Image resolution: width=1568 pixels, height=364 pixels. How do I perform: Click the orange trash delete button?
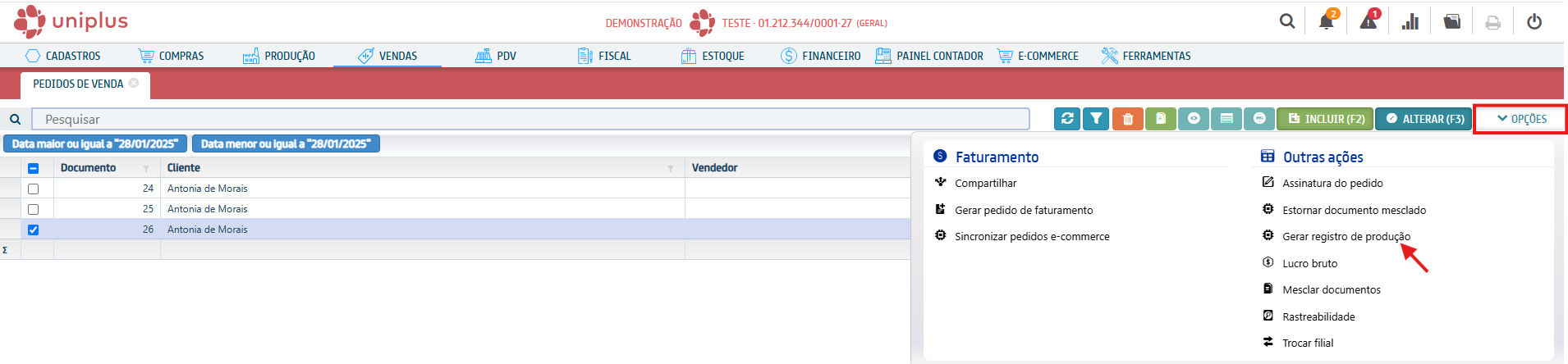1128,119
